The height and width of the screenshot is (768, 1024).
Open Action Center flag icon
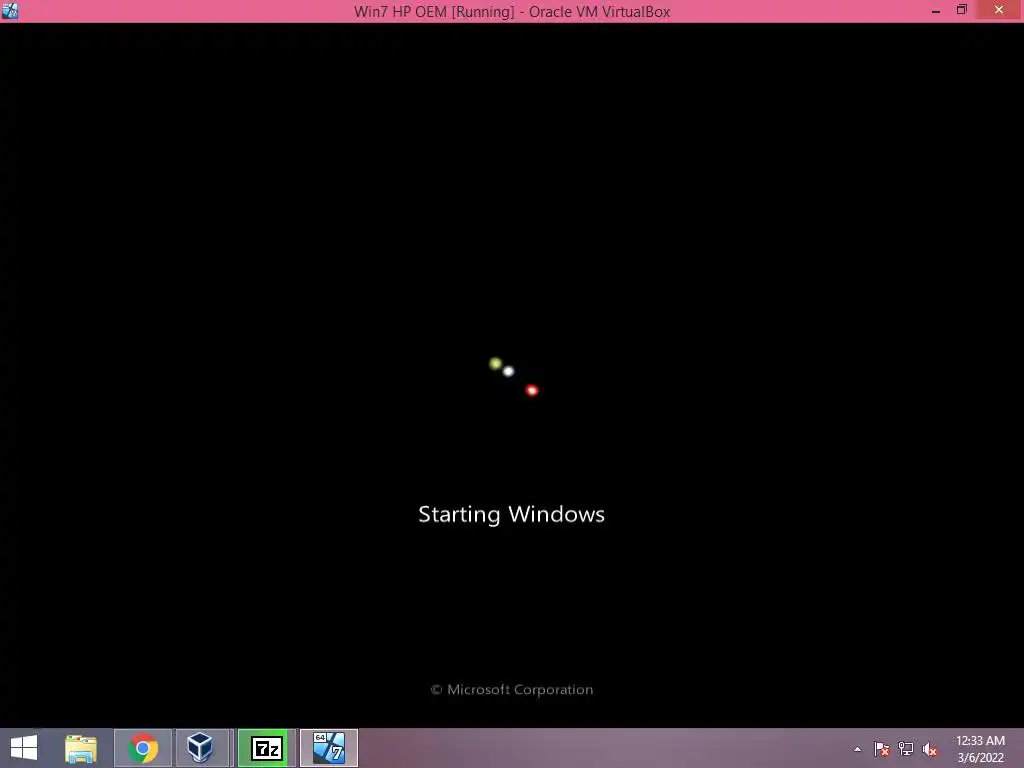(x=882, y=749)
